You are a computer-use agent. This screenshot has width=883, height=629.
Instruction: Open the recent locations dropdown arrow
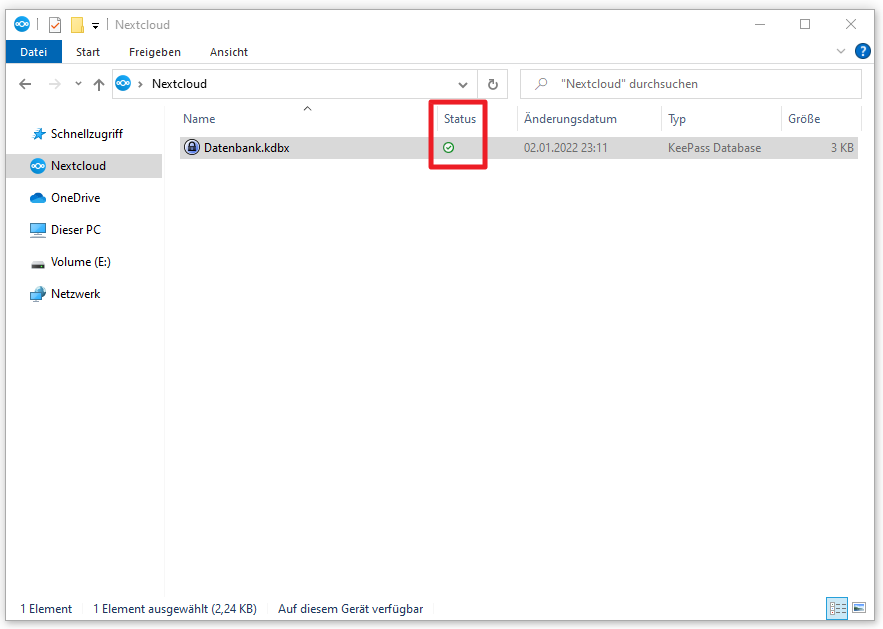pyautogui.click(x=78, y=84)
